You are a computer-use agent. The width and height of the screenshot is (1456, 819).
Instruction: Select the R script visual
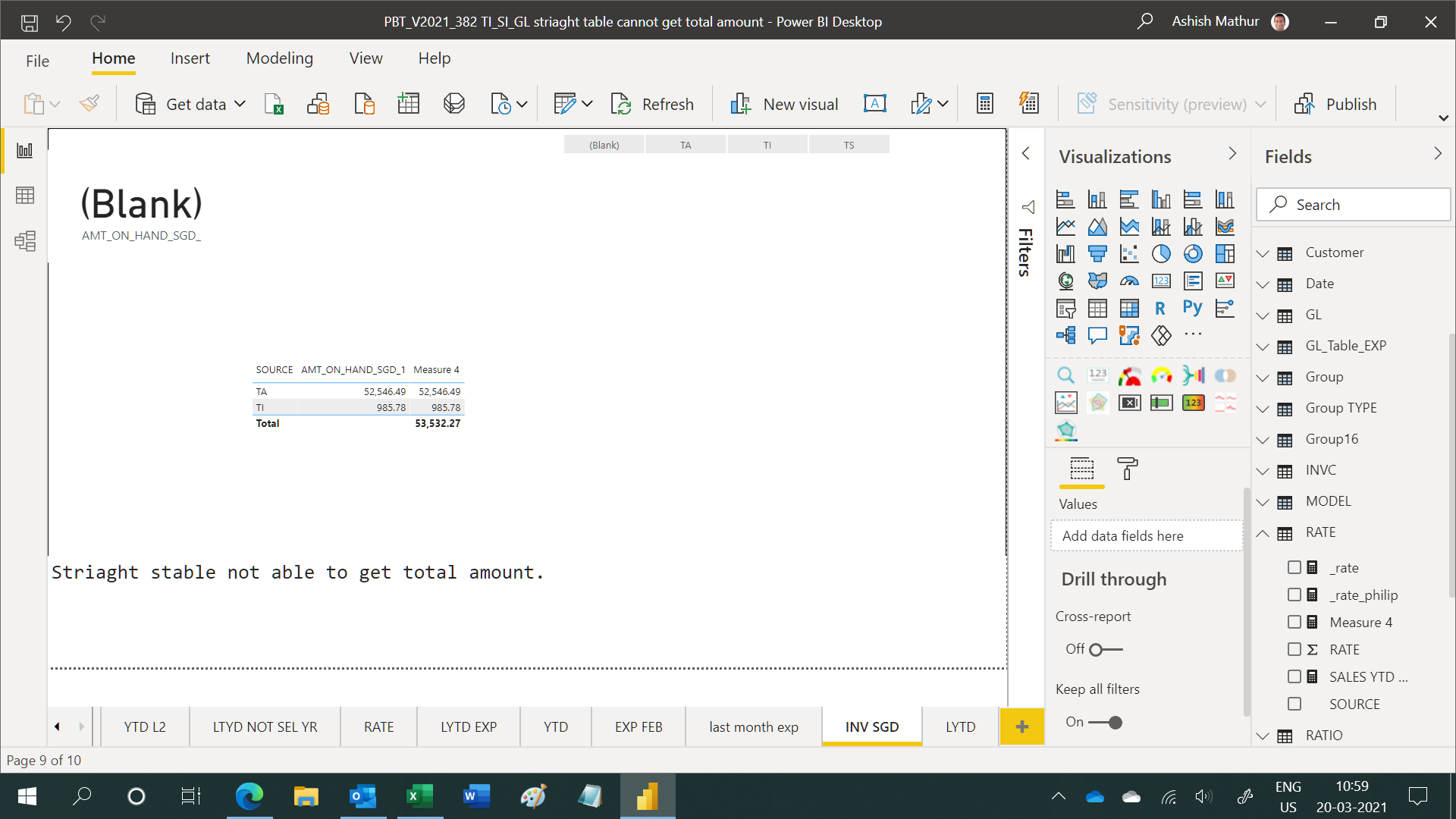click(1160, 309)
